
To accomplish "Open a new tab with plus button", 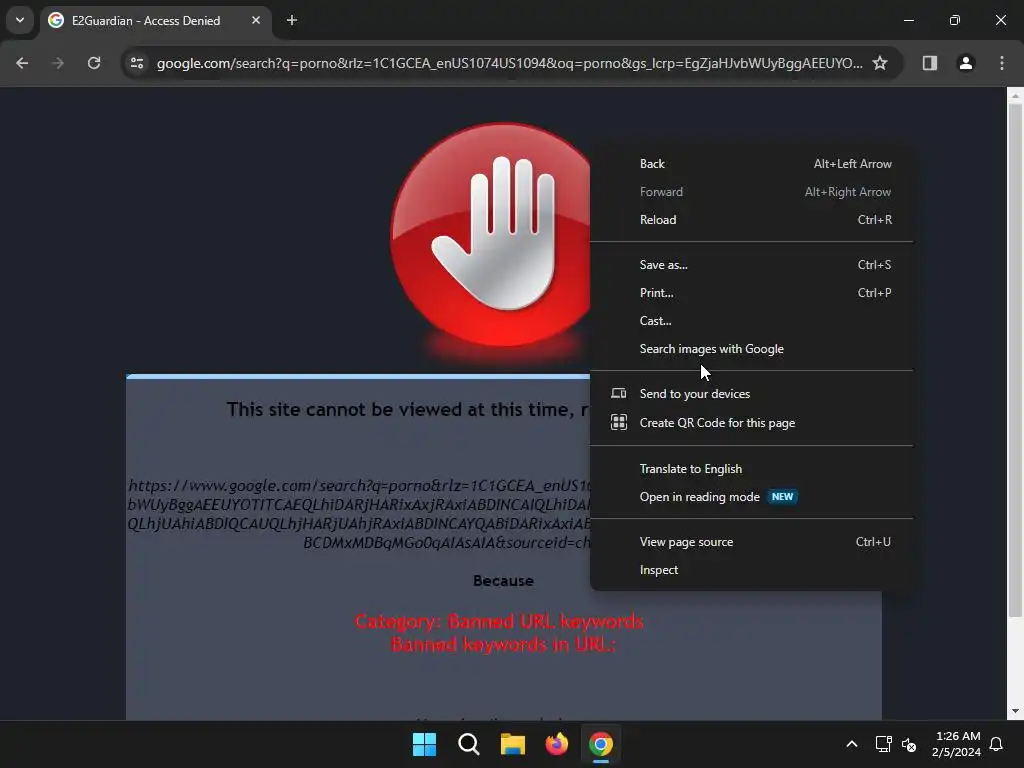I will [x=292, y=20].
